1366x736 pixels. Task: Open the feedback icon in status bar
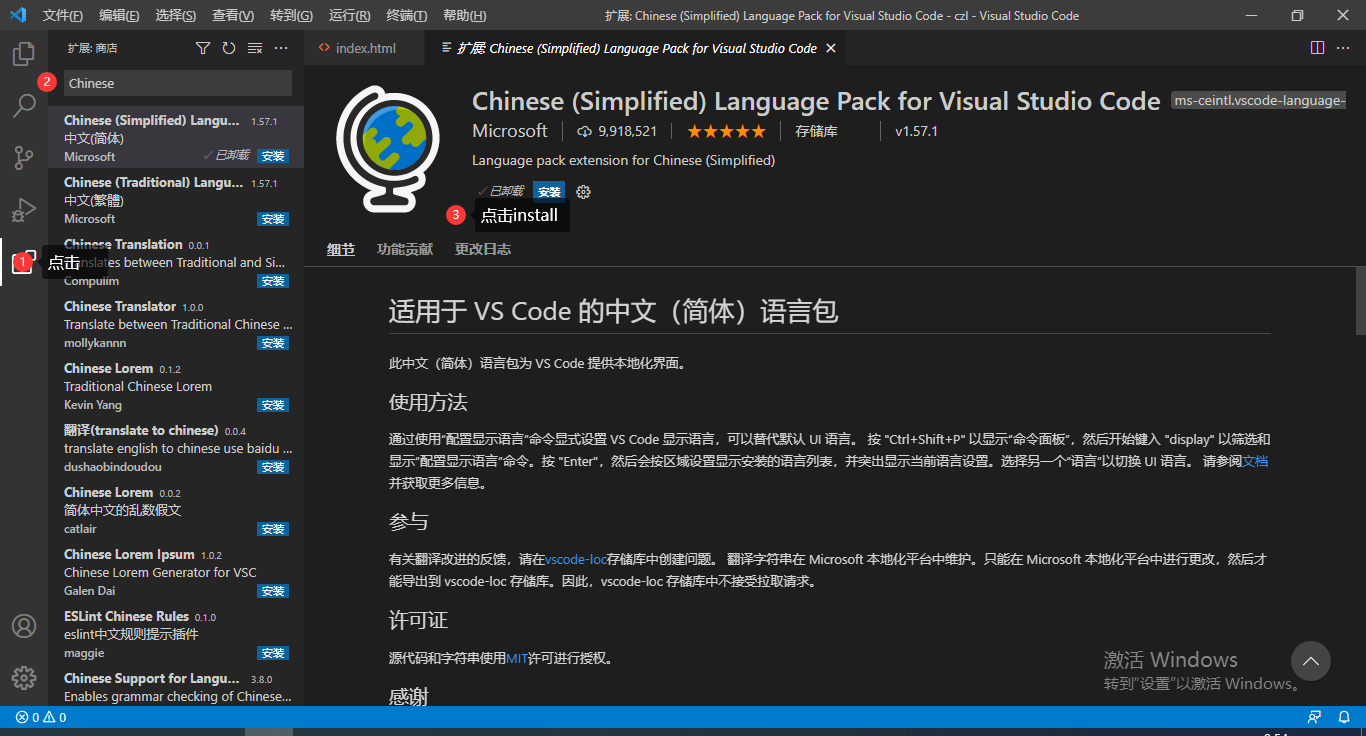(x=1315, y=717)
